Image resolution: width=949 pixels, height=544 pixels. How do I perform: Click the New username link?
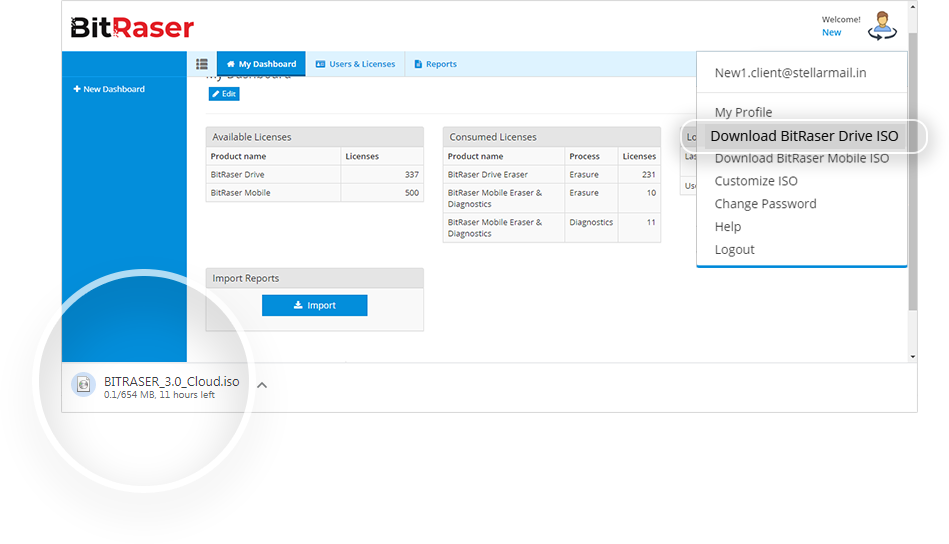point(831,33)
